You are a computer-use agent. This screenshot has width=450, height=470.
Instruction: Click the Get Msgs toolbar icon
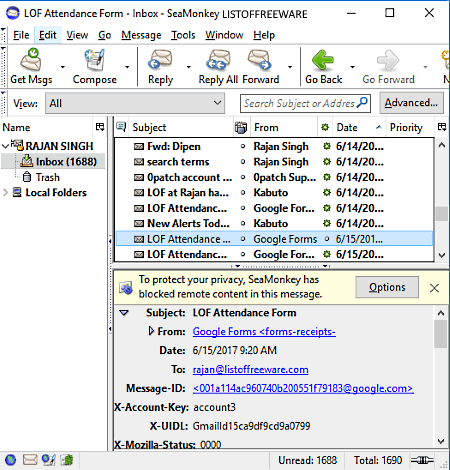point(31,60)
